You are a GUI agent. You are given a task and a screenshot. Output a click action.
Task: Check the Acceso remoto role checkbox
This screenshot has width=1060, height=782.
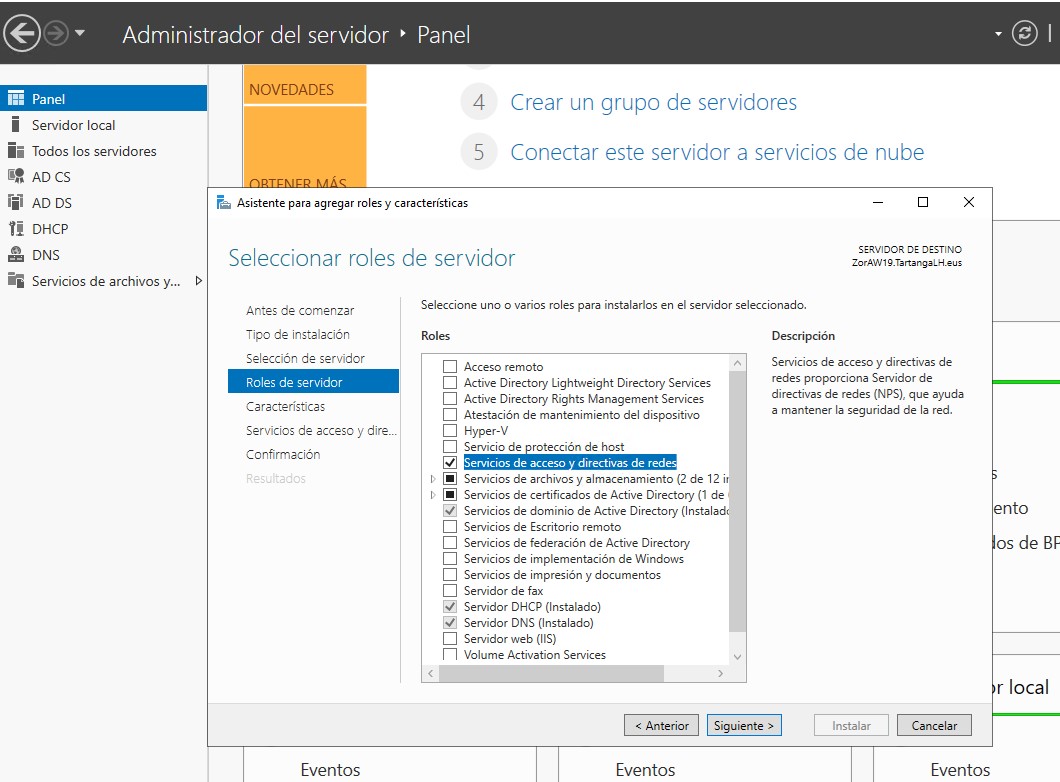coord(450,366)
